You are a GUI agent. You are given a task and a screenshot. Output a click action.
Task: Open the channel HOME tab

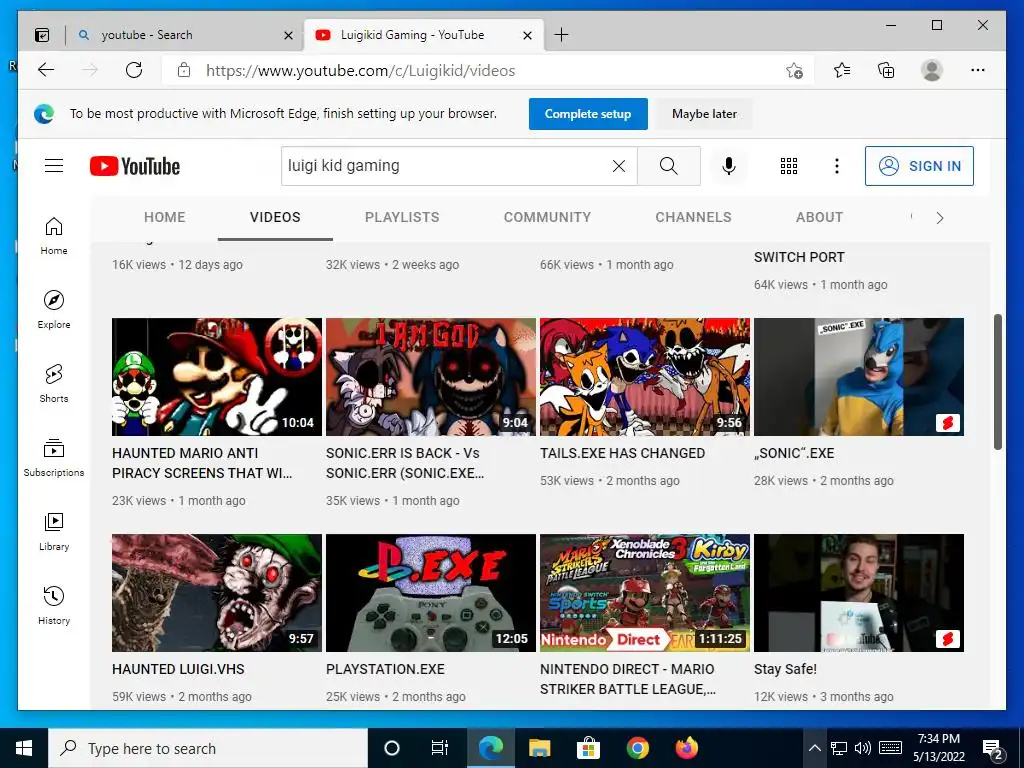coord(165,217)
